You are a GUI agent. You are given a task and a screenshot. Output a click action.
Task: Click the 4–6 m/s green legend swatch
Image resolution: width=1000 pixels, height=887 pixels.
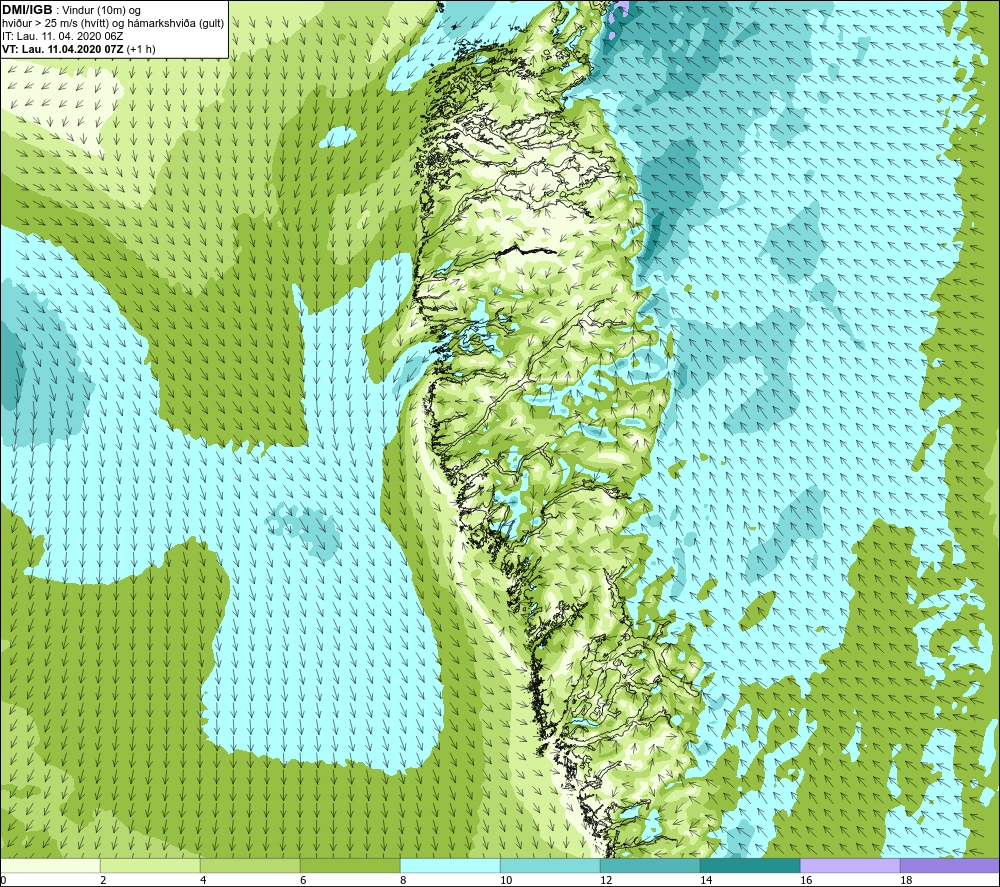tap(250, 865)
